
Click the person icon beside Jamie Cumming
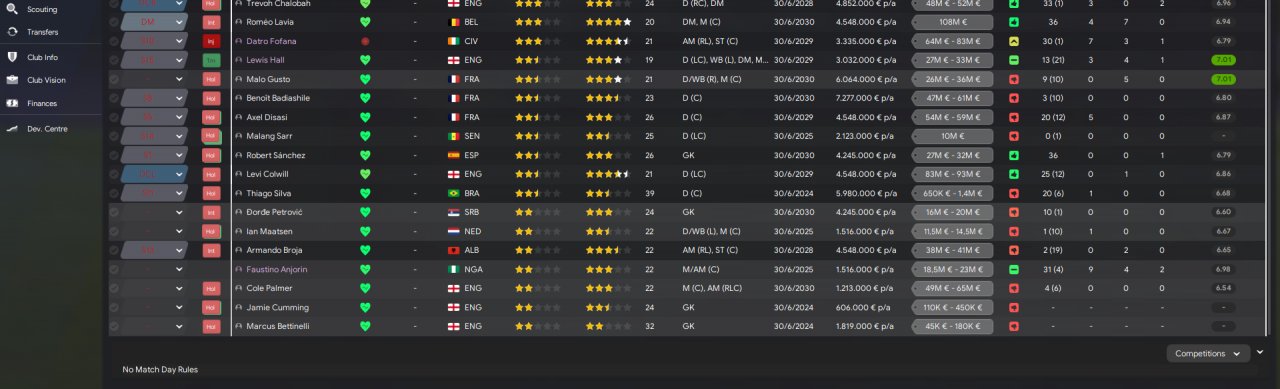(x=239, y=307)
